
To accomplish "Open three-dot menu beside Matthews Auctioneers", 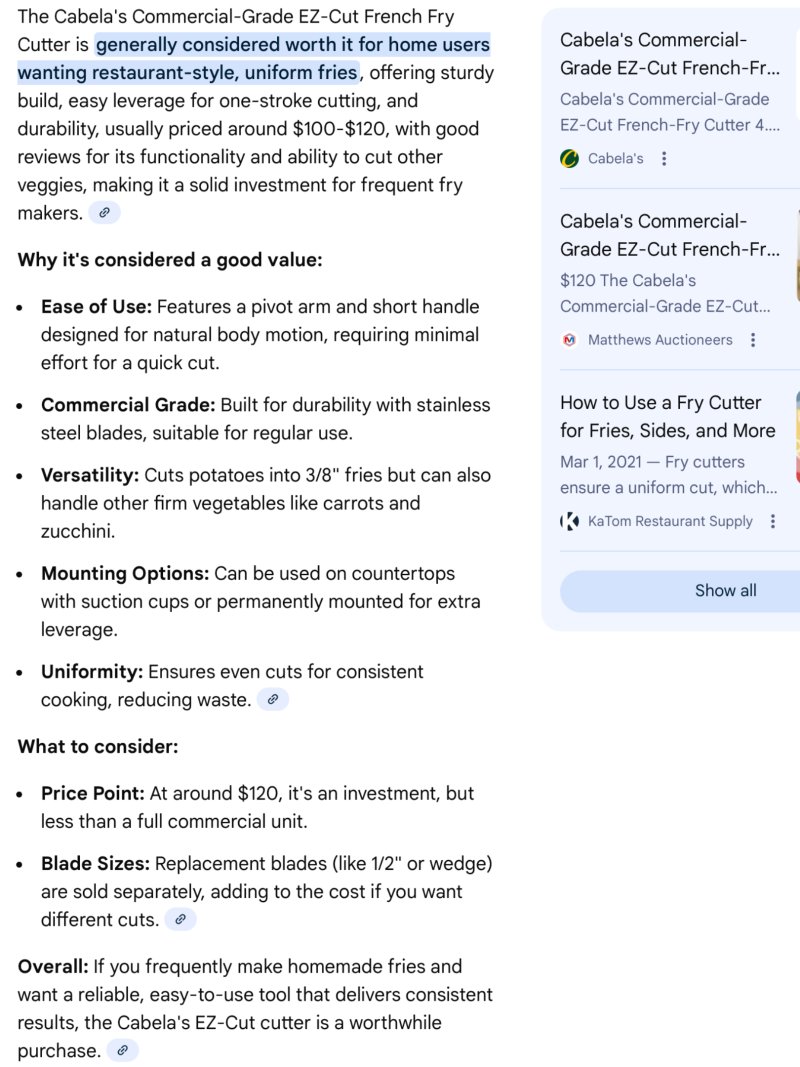I will (753, 340).
